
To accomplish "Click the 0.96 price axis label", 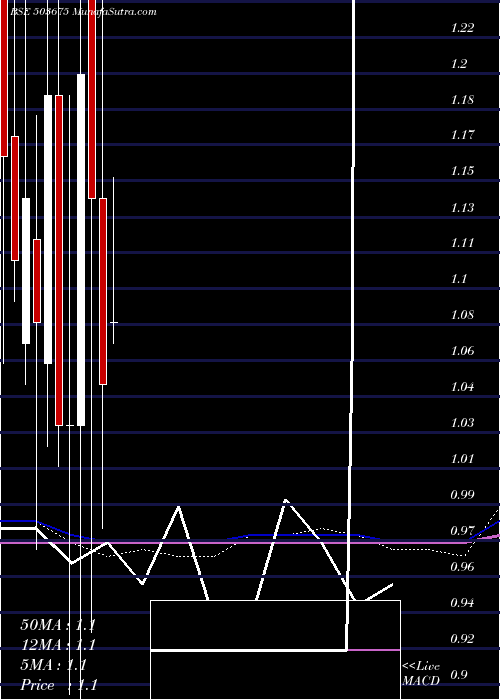I will (462, 567).
